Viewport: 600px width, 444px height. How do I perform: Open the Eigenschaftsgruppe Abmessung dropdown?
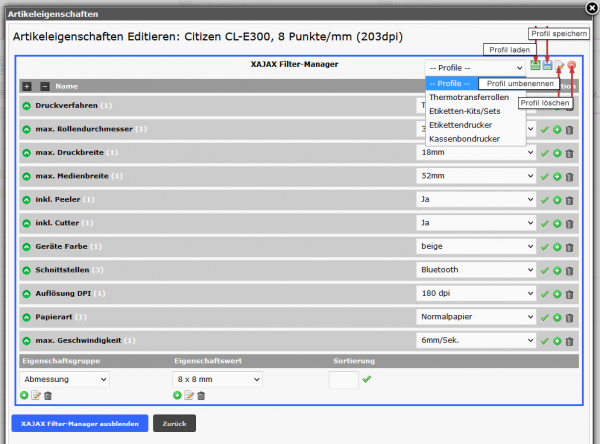tap(64, 380)
